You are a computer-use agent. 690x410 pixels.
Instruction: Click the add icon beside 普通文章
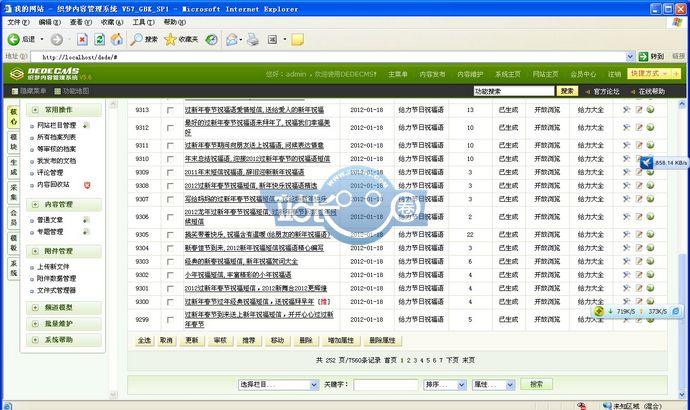86,220
